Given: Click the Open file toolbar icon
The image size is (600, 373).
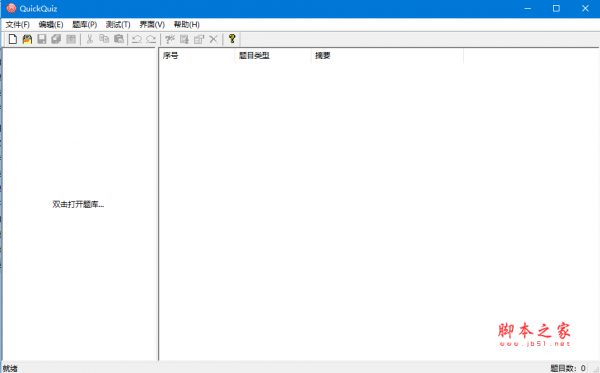Looking at the screenshot, I should point(27,39).
